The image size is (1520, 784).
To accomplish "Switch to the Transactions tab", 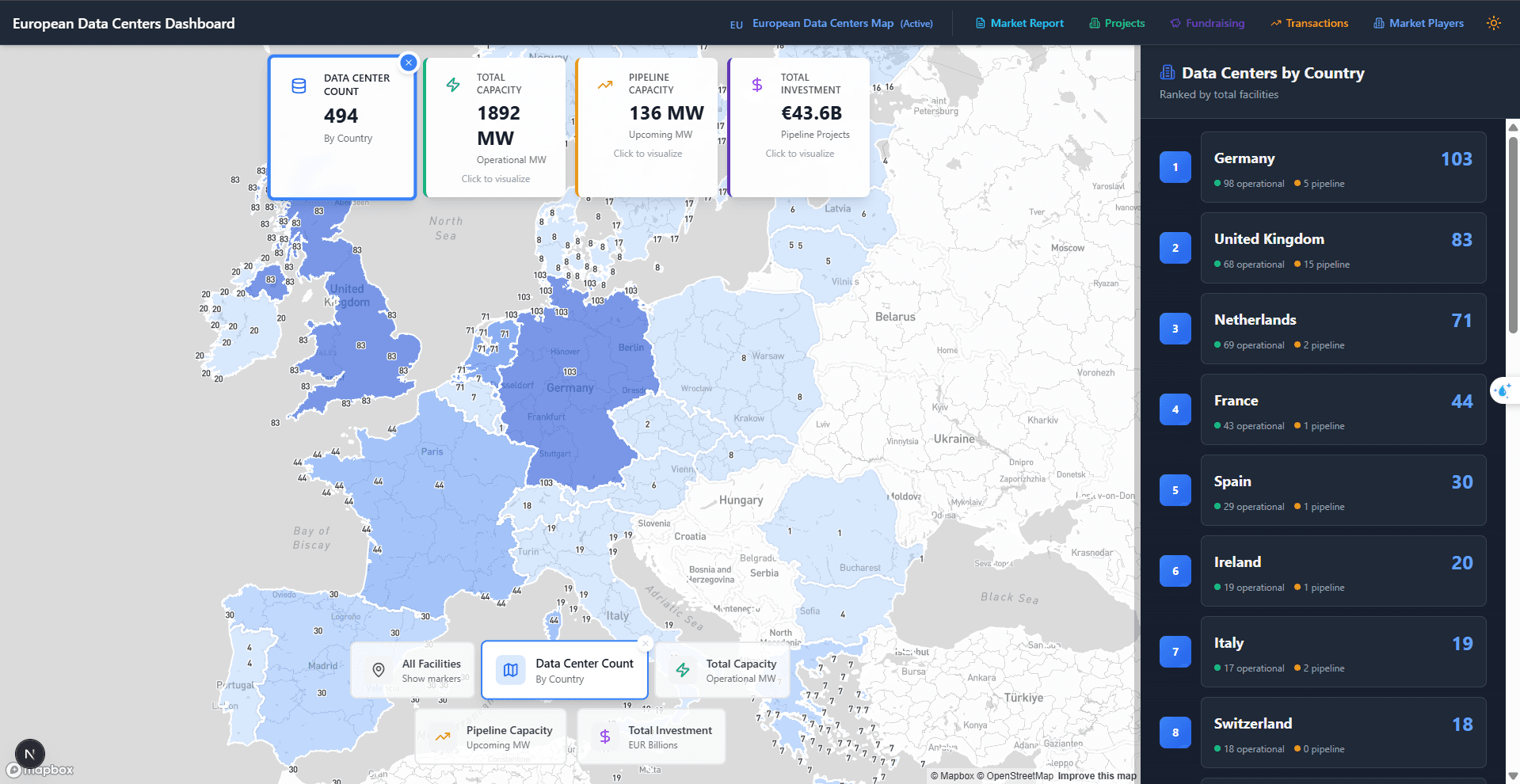I will [x=1316, y=23].
